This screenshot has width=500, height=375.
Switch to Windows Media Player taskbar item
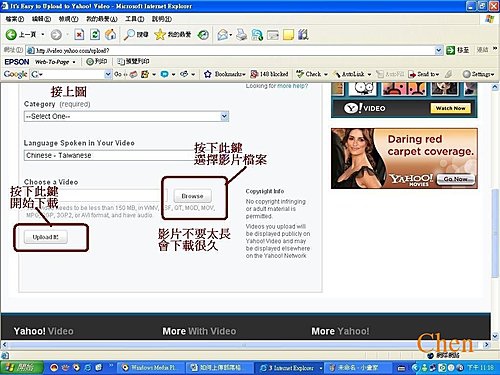[151, 367]
